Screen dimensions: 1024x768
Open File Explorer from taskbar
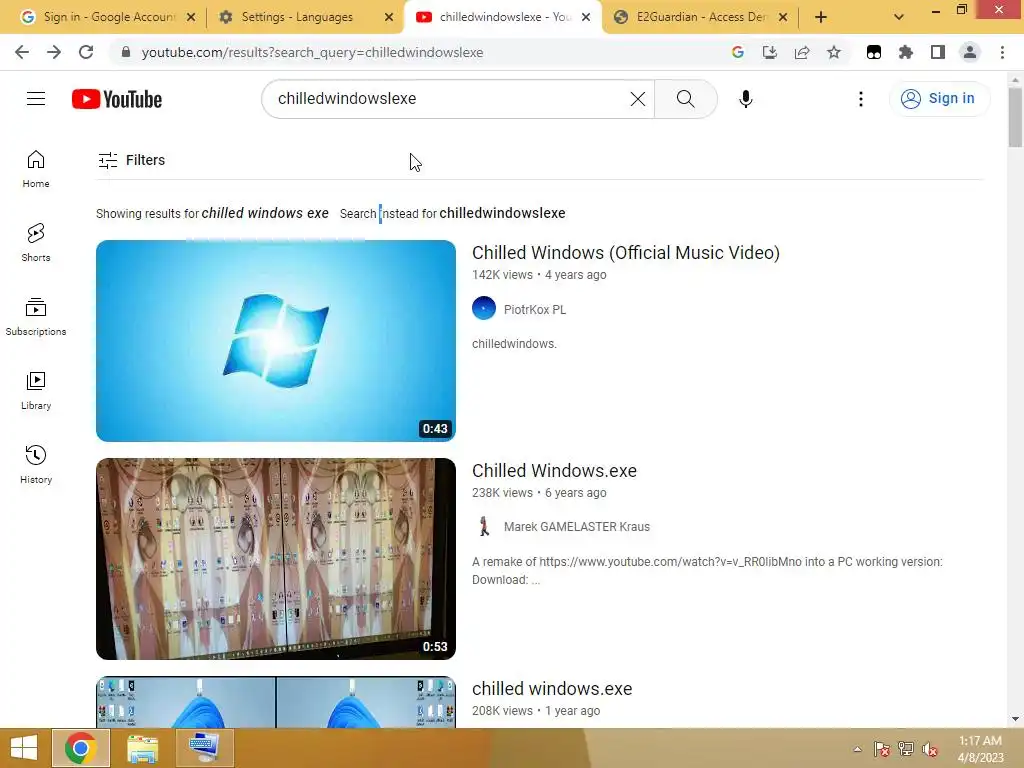point(142,748)
